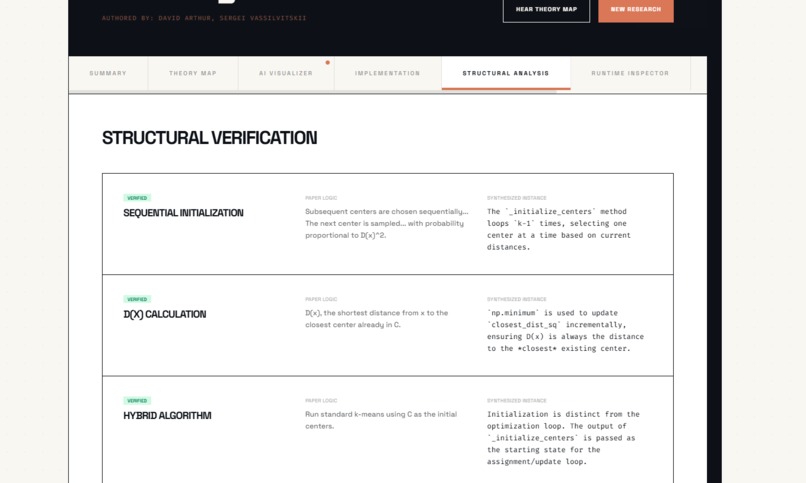Switch to the Theory Map tab
The width and height of the screenshot is (806, 483).
193,73
